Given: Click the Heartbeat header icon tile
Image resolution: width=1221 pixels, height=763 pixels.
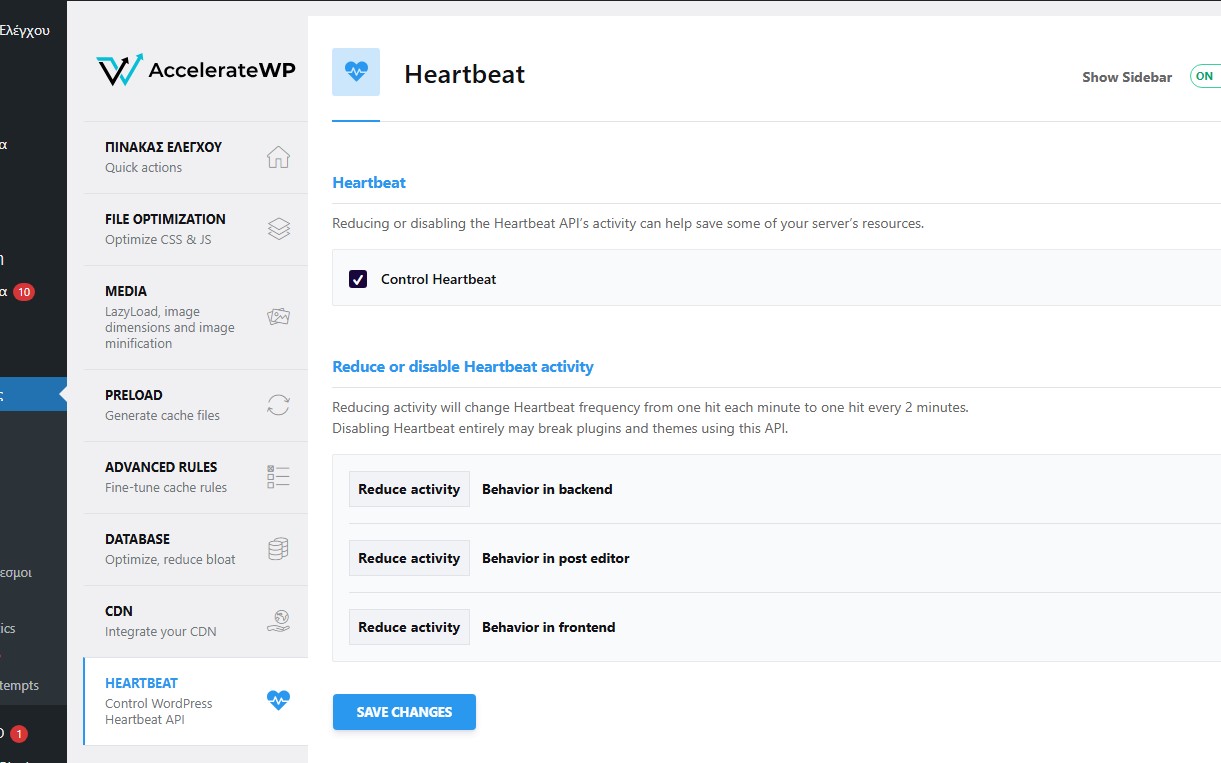Looking at the screenshot, I should pyautogui.click(x=356, y=72).
